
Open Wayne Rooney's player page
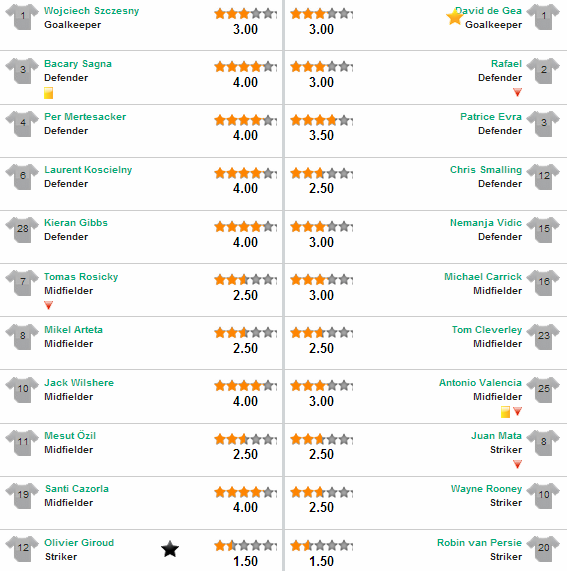[486, 489]
